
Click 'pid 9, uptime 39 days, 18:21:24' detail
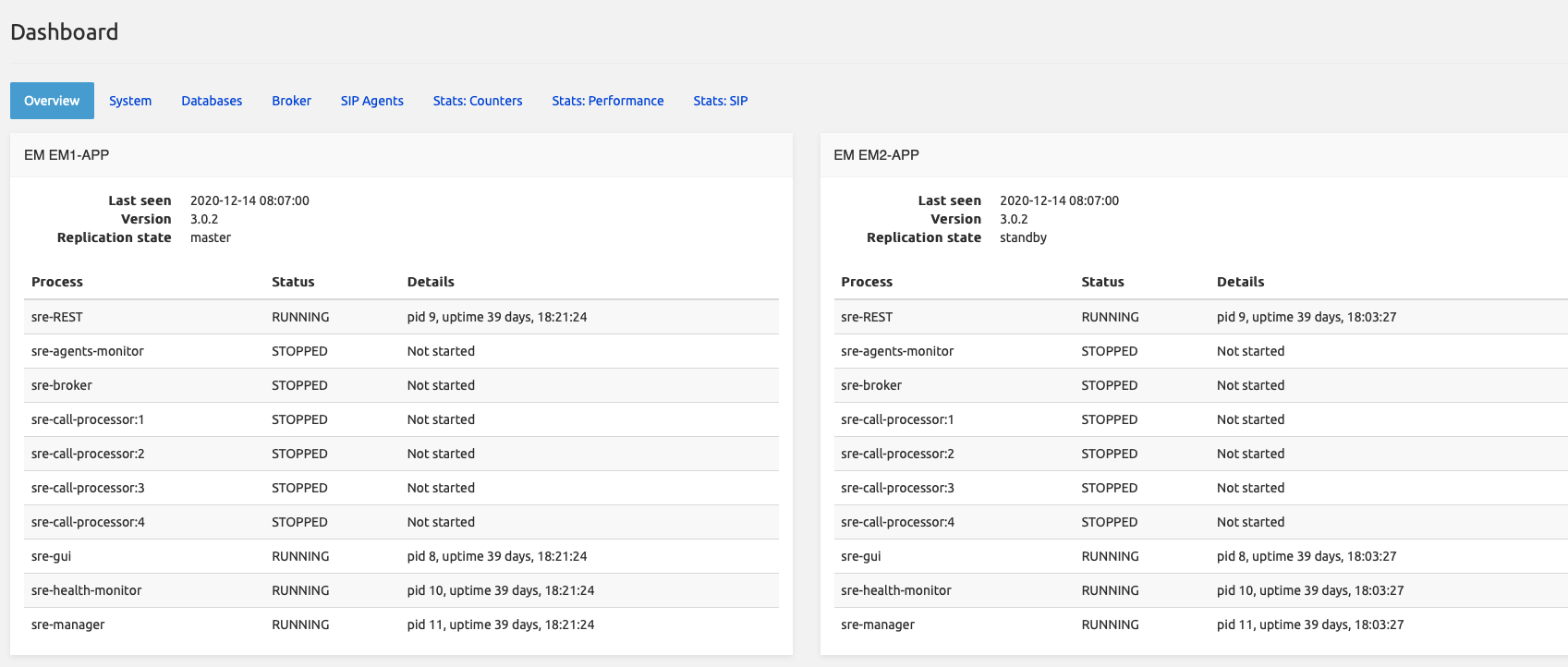point(497,317)
